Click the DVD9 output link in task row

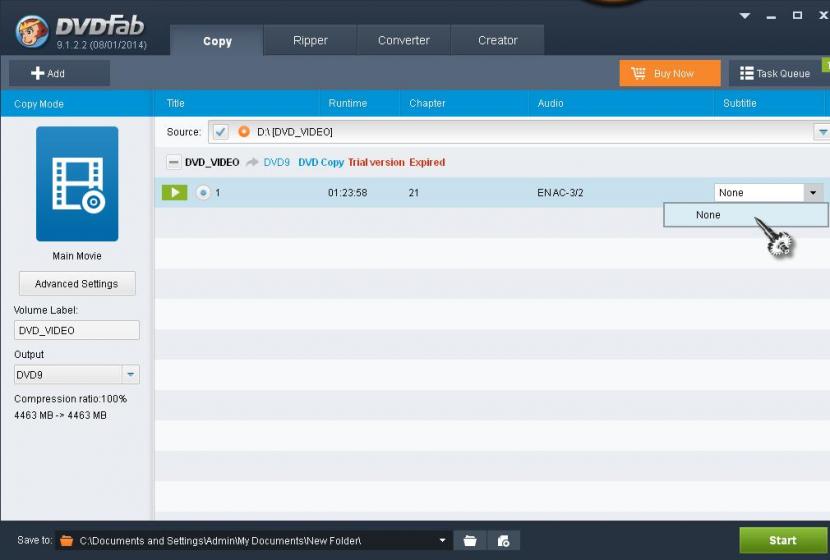pos(277,162)
